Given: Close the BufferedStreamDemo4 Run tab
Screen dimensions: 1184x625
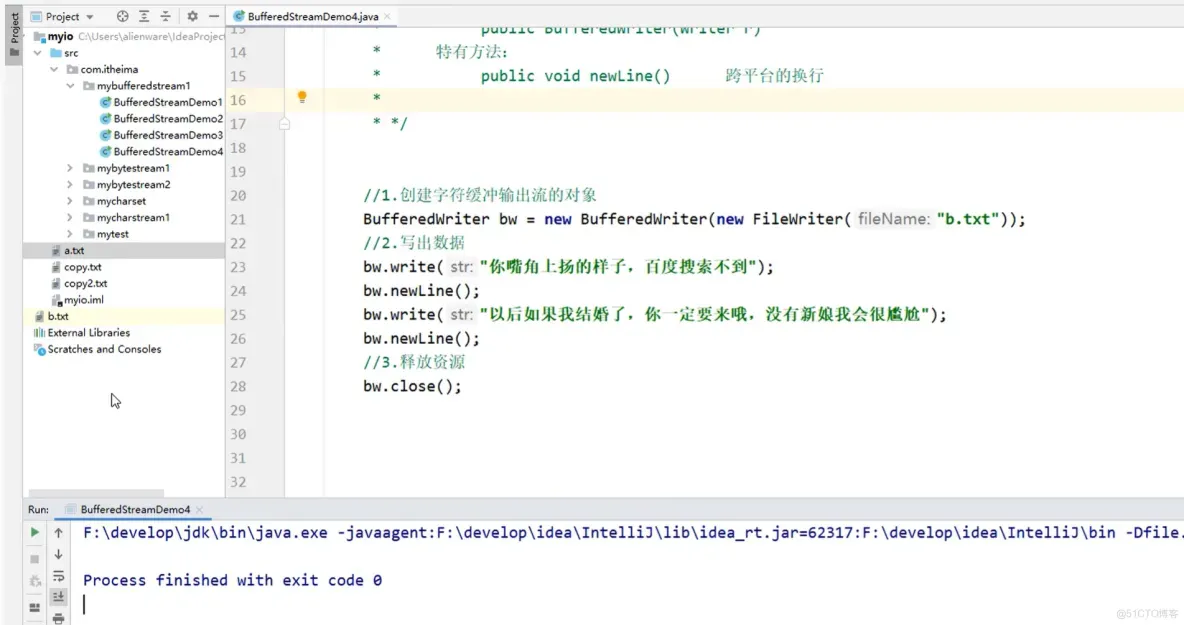Looking at the screenshot, I should tap(199, 510).
